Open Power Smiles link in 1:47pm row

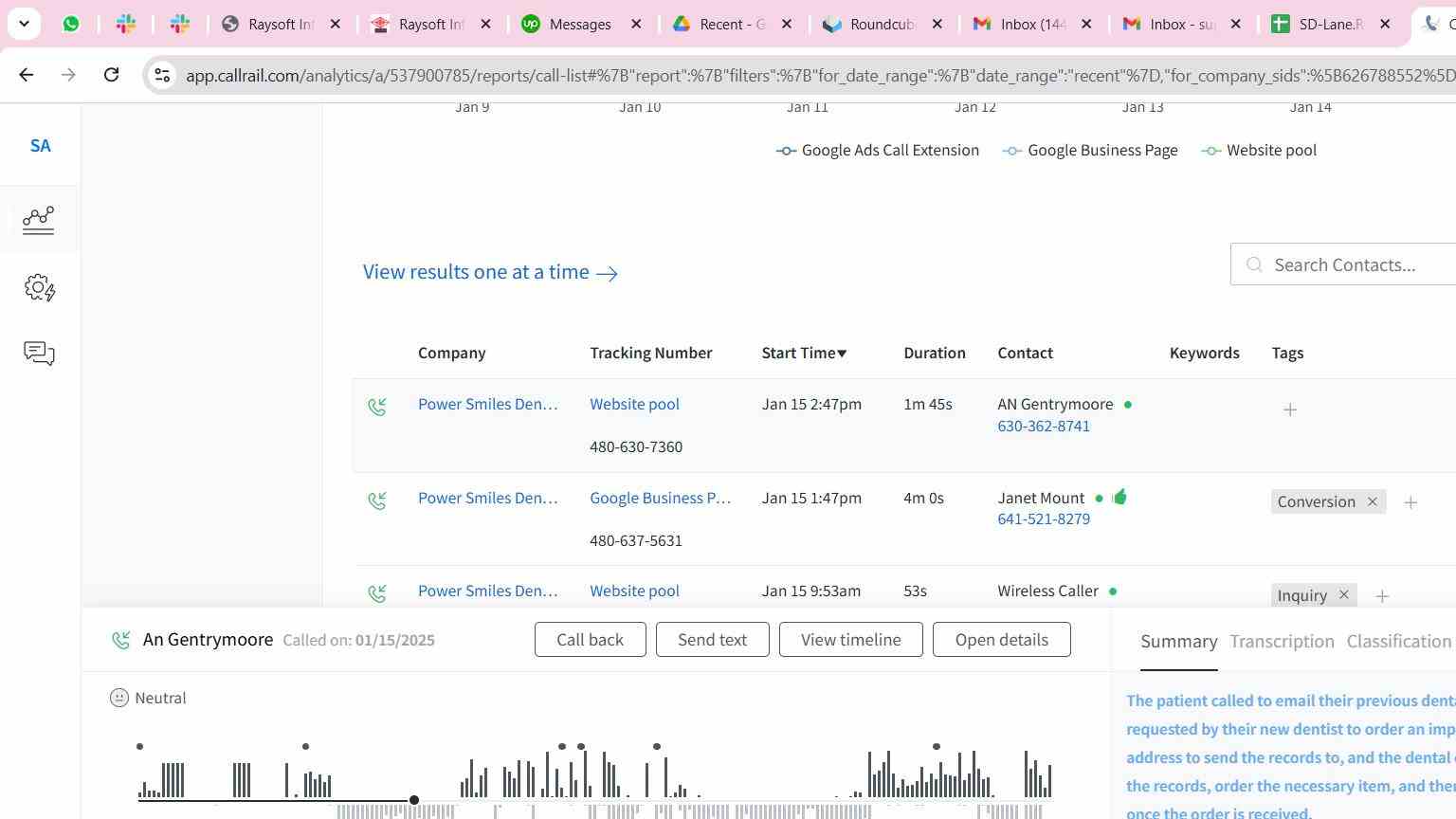487,498
